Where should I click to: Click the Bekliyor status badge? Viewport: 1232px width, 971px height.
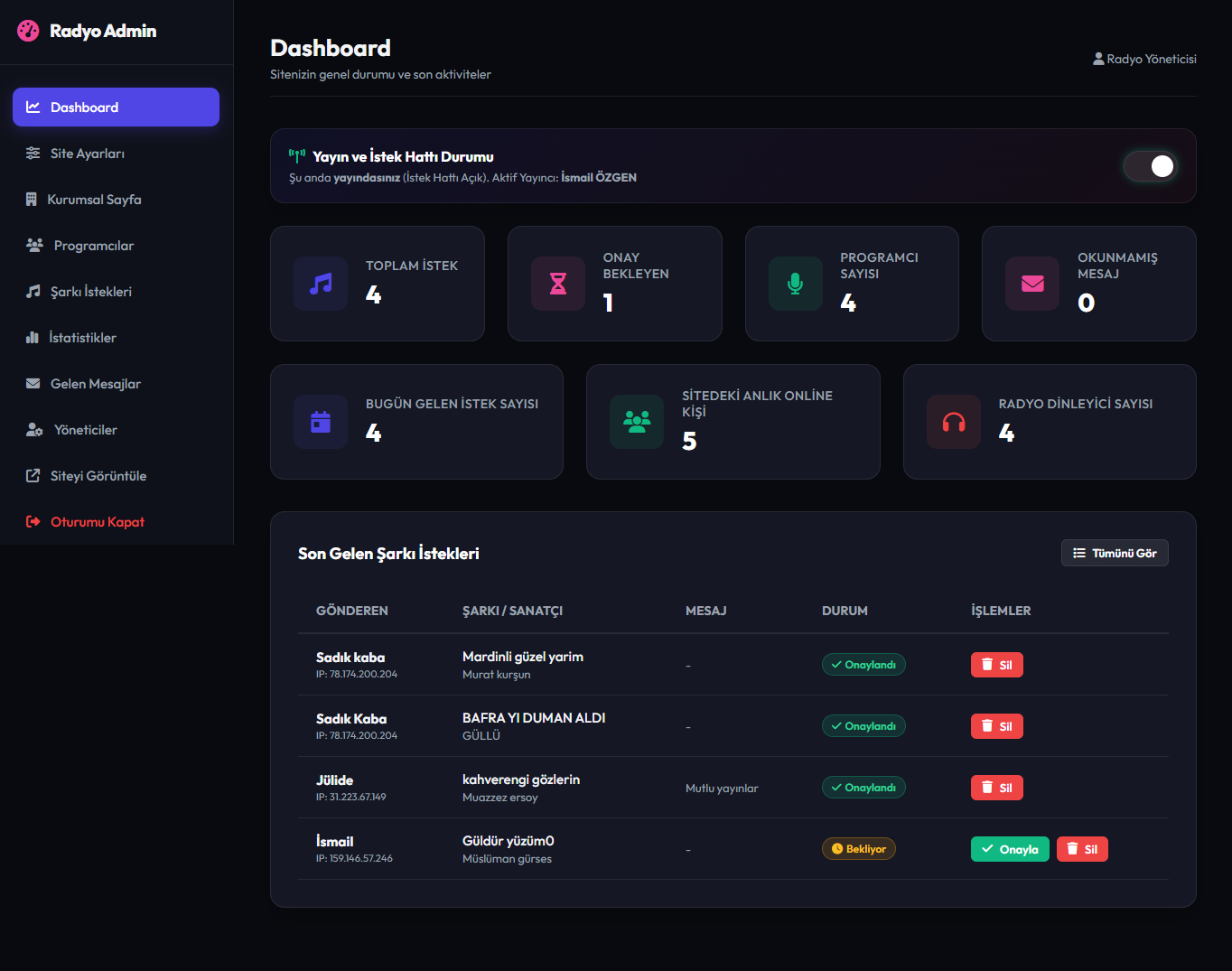point(859,849)
